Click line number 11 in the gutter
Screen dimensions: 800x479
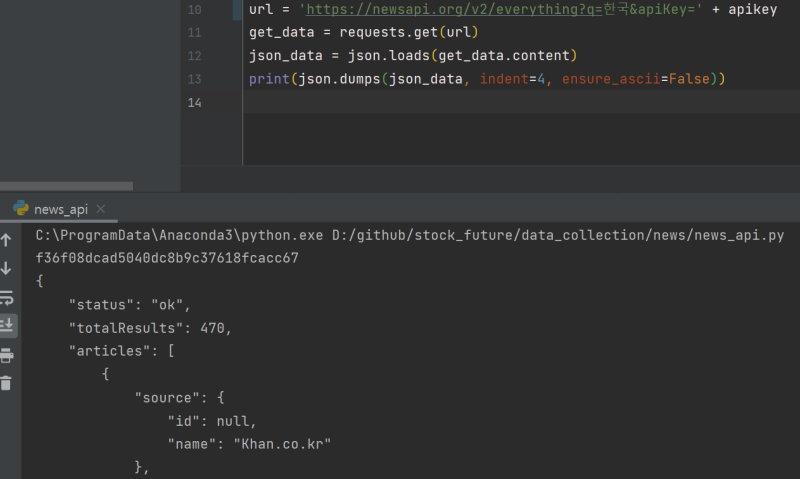[194, 33]
